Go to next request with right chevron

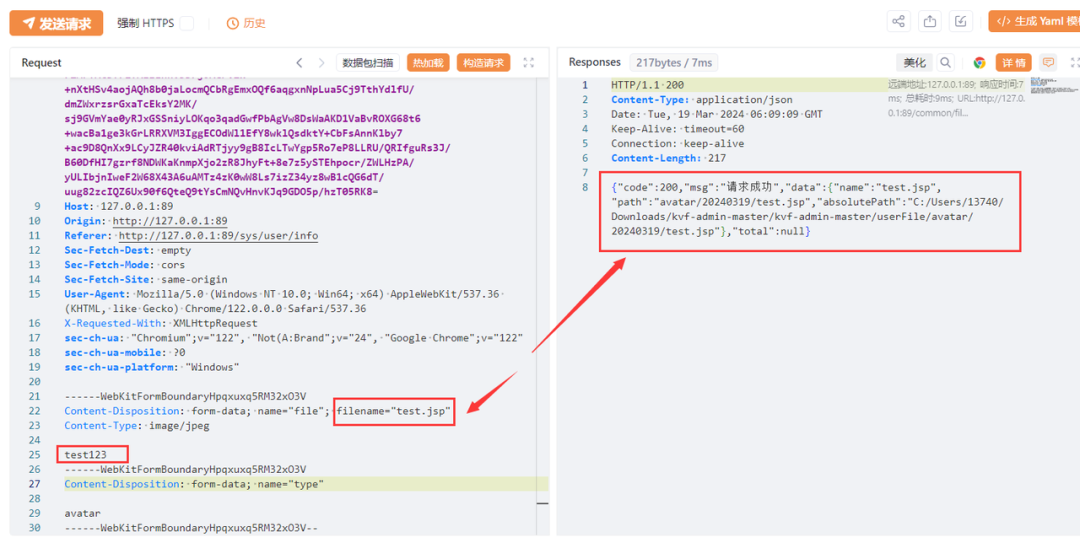[321, 63]
